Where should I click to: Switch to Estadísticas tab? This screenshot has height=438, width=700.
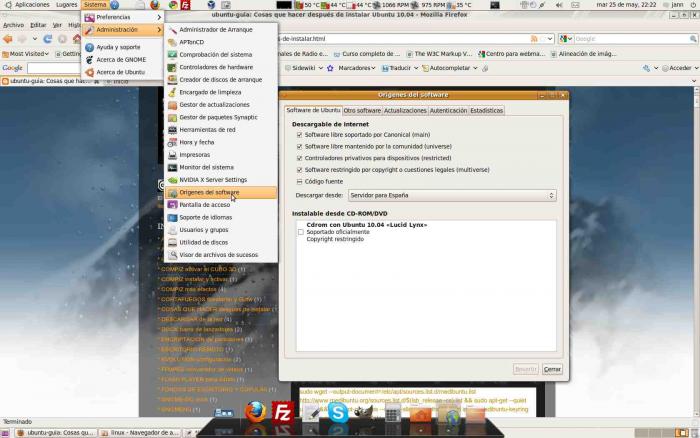coord(487,110)
